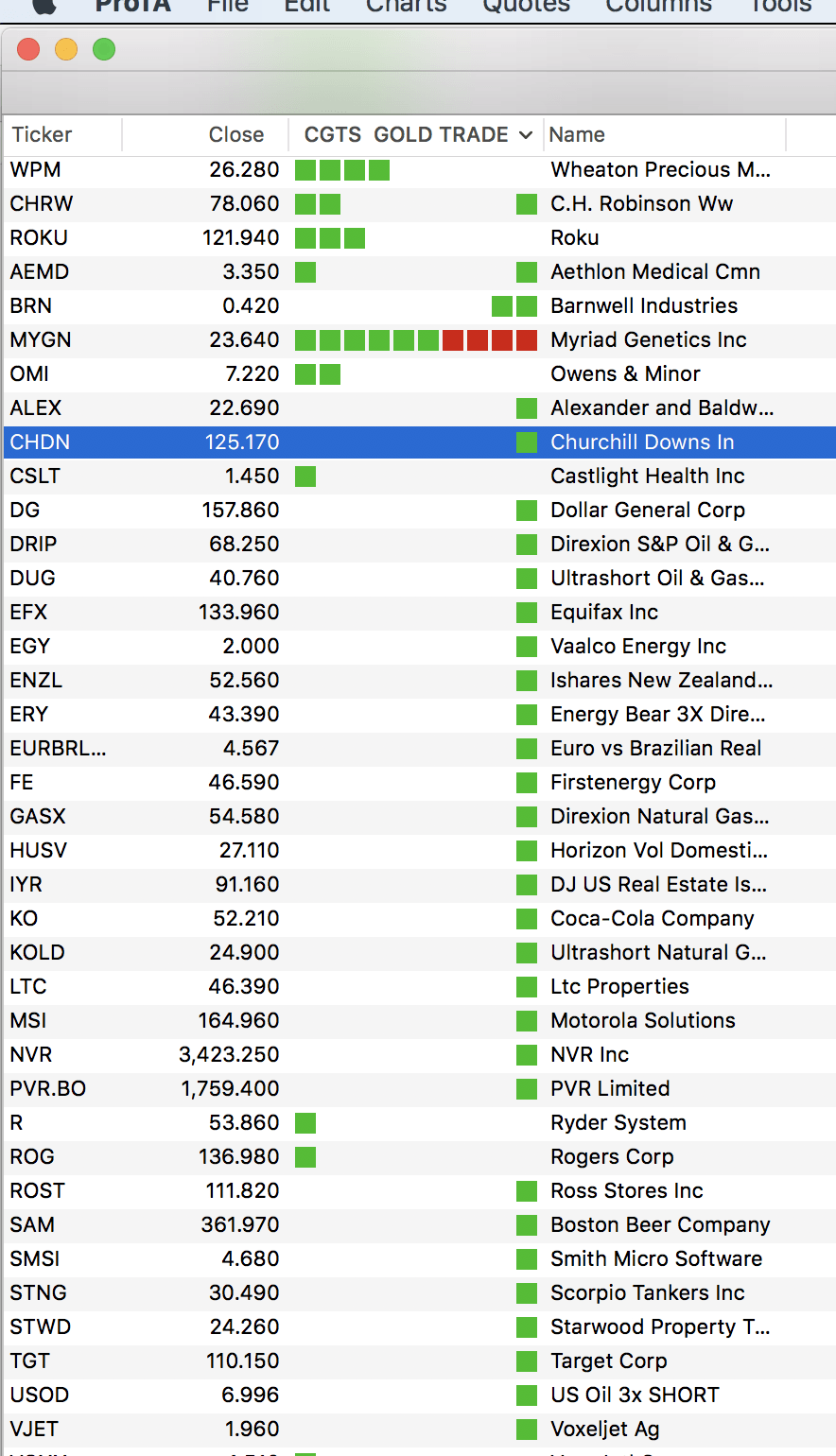Click the two green squares in the BRN row
Viewport: 836px width, 1456px height.
coord(514,305)
